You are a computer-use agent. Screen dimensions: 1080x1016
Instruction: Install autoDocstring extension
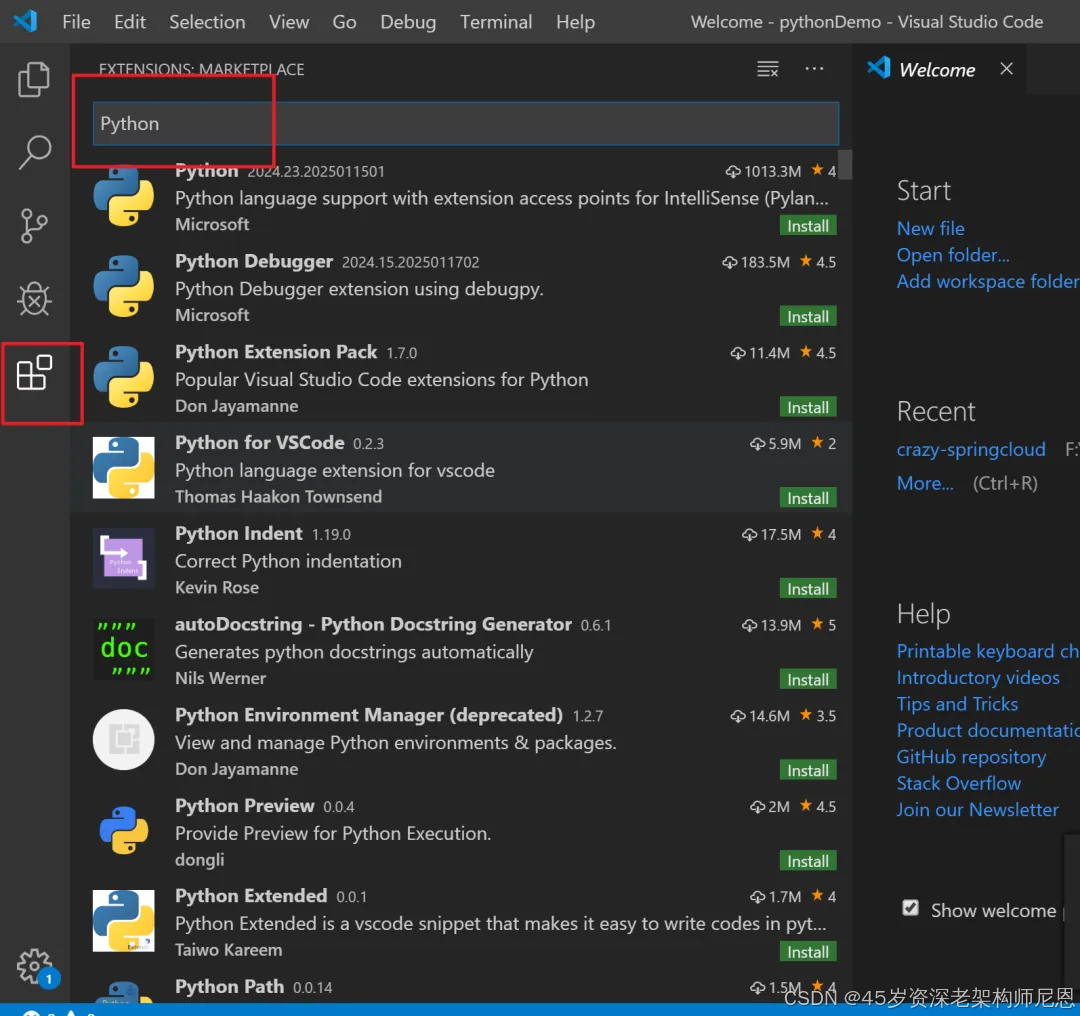coord(808,680)
